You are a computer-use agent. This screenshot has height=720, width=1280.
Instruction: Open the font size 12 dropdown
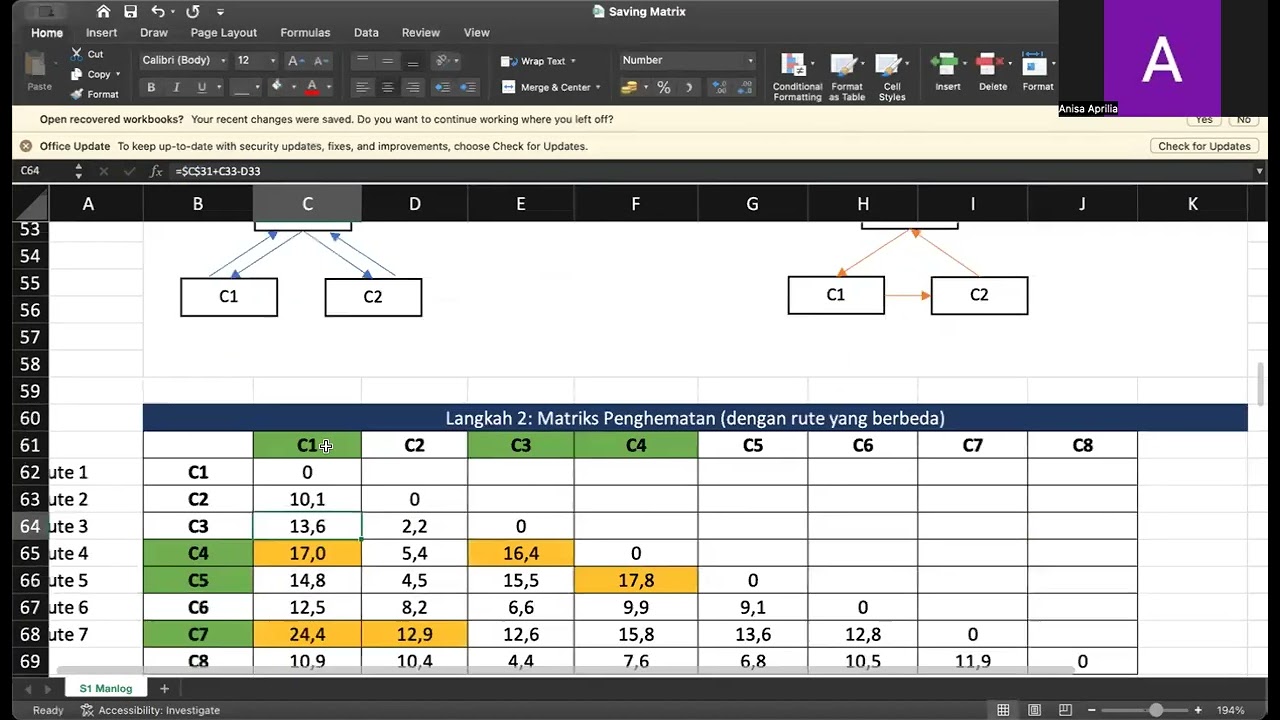point(255,60)
